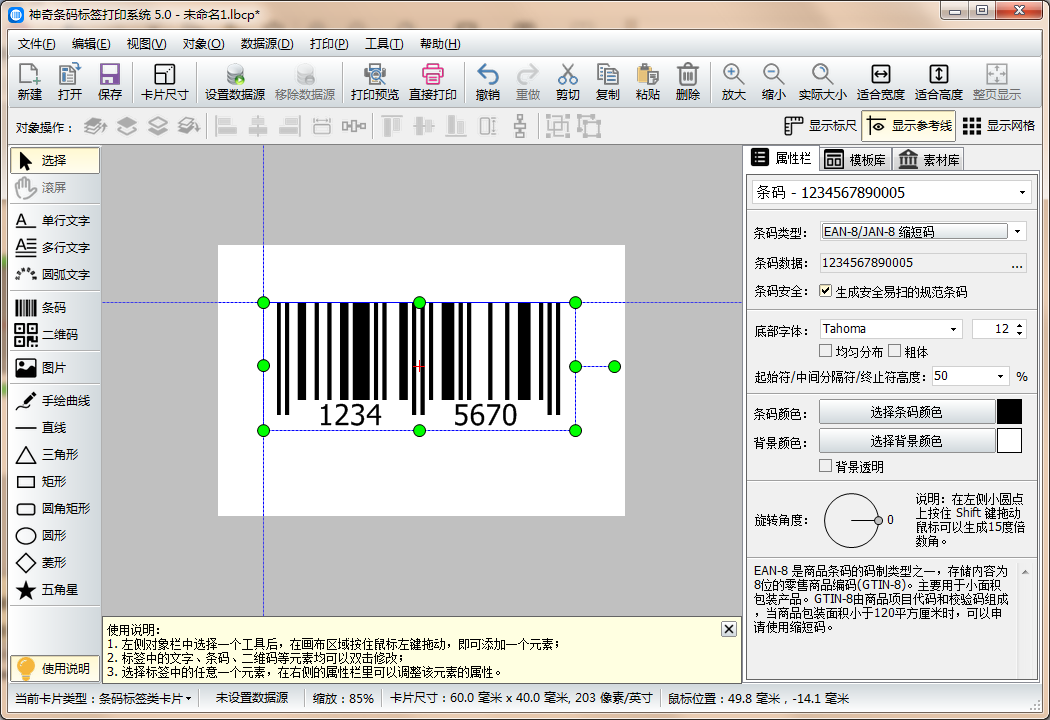This screenshot has width=1050, height=720.
Task: Close the 使用说明 instructions panel
Action: pyautogui.click(x=729, y=628)
